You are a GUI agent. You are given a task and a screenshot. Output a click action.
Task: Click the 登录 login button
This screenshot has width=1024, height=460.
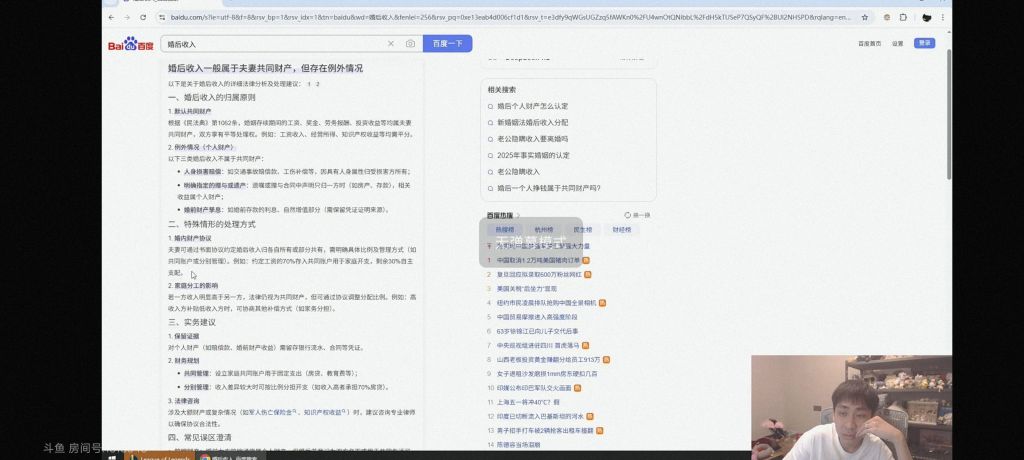pyautogui.click(x=924, y=44)
